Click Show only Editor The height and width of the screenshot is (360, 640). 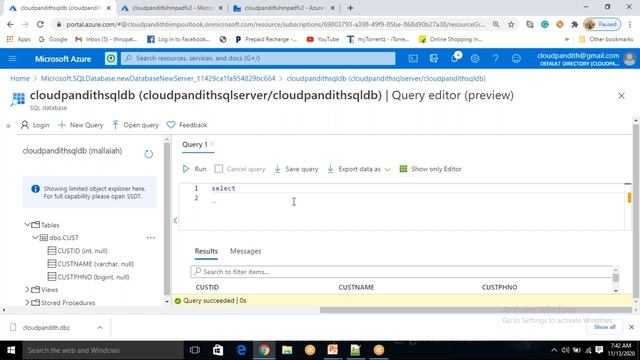(x=431, y=169)
